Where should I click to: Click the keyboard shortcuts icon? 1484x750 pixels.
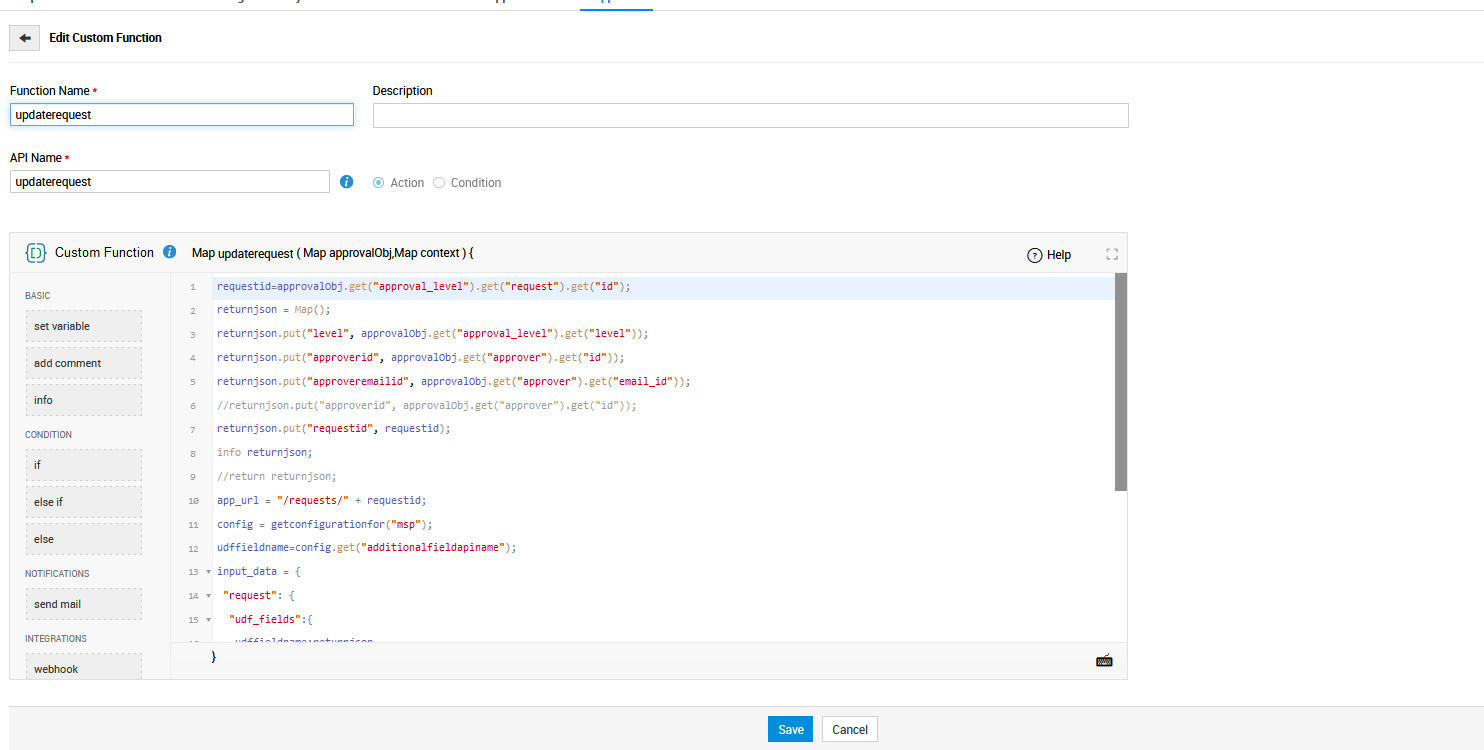(x=1104, y=660)
